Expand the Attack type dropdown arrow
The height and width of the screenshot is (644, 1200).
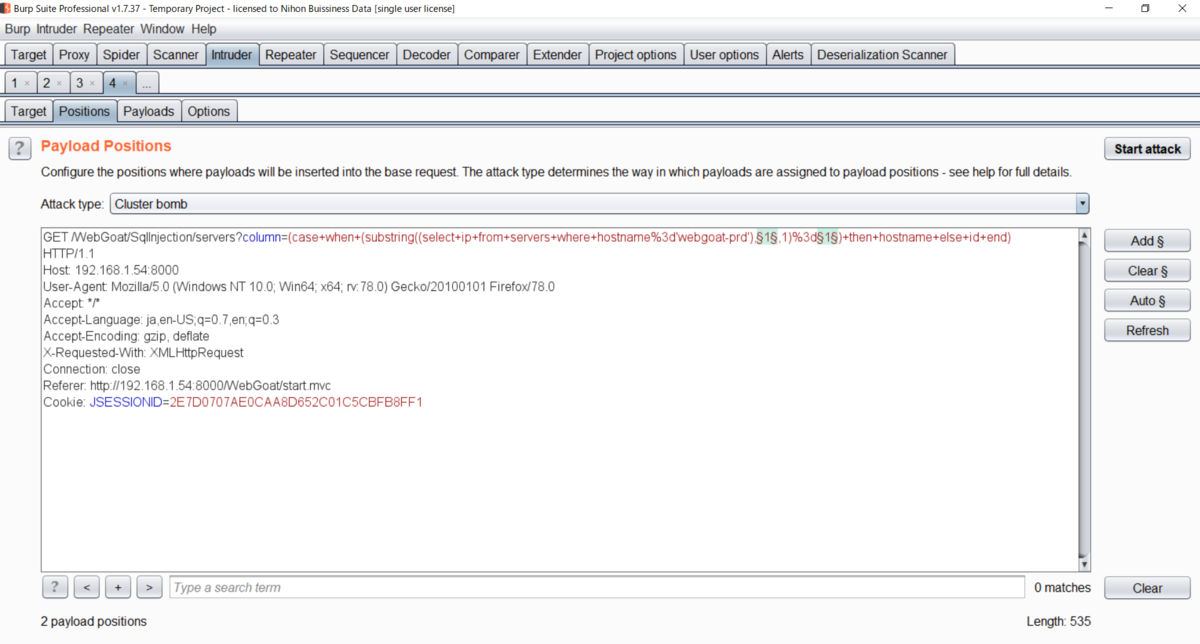pyautogui.click(x=1082, y=204)
